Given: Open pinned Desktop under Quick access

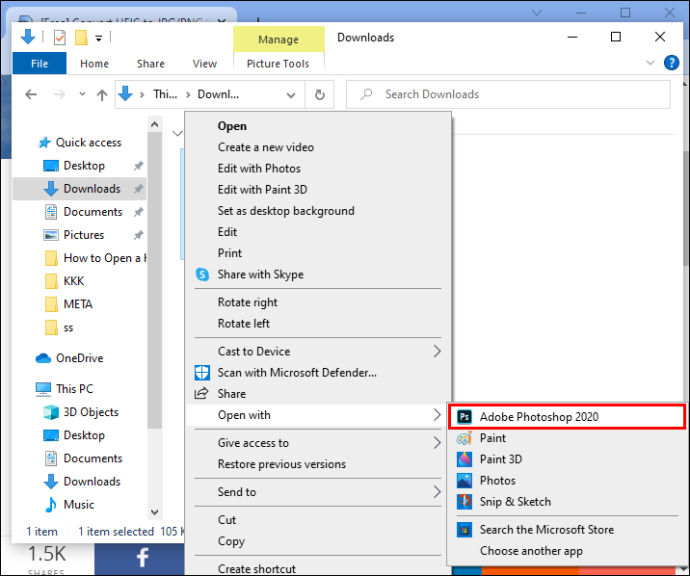Looking at the screenshot, I should tap(84, 166).
